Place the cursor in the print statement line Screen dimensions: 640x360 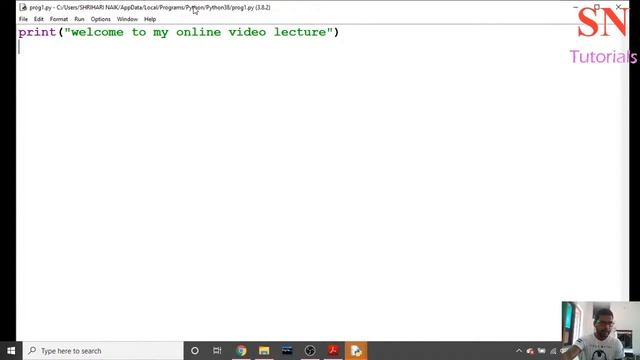(x=178, y=32)
